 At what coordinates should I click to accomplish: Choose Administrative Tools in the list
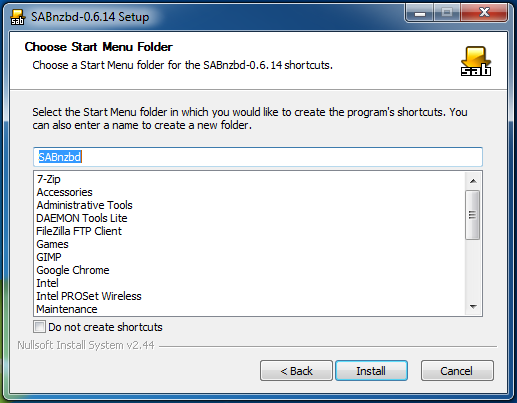[84, 205]
